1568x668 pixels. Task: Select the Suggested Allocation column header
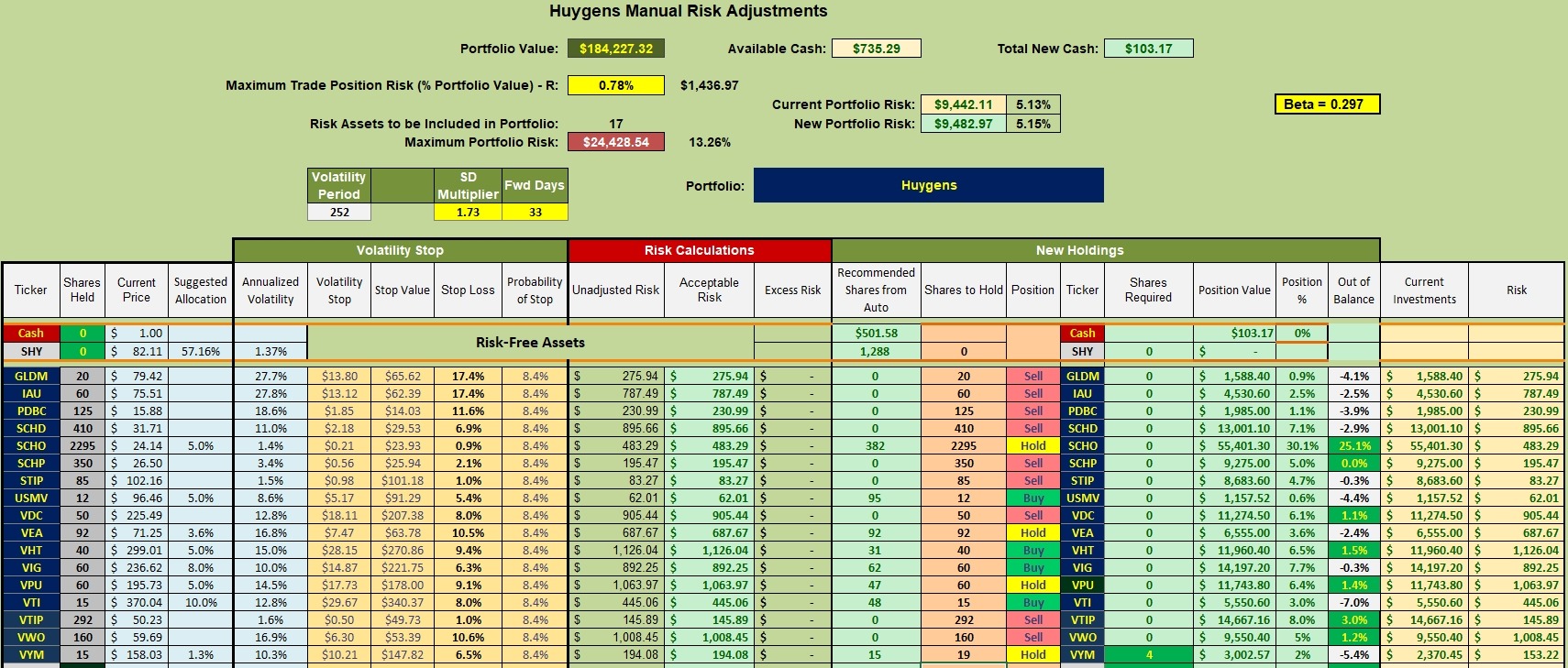coord(200,290)
